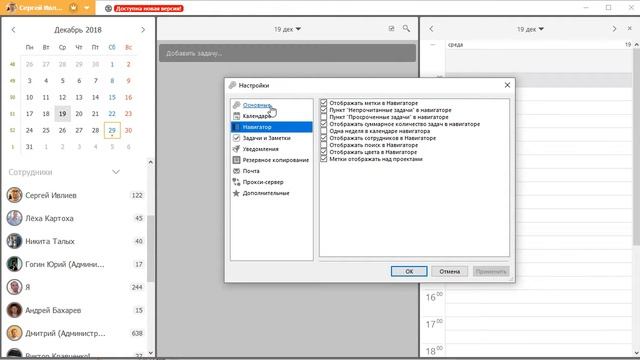Select December 7 in the calendar
This screenshot has height=360, width=640.
(96, 81)
